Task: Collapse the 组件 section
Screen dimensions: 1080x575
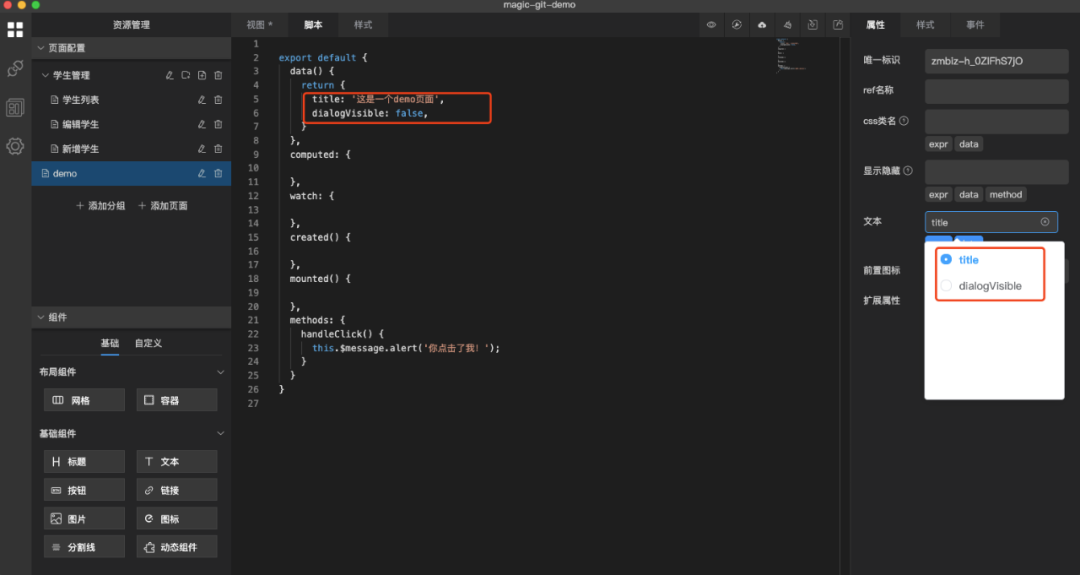Action: (41, 317)
